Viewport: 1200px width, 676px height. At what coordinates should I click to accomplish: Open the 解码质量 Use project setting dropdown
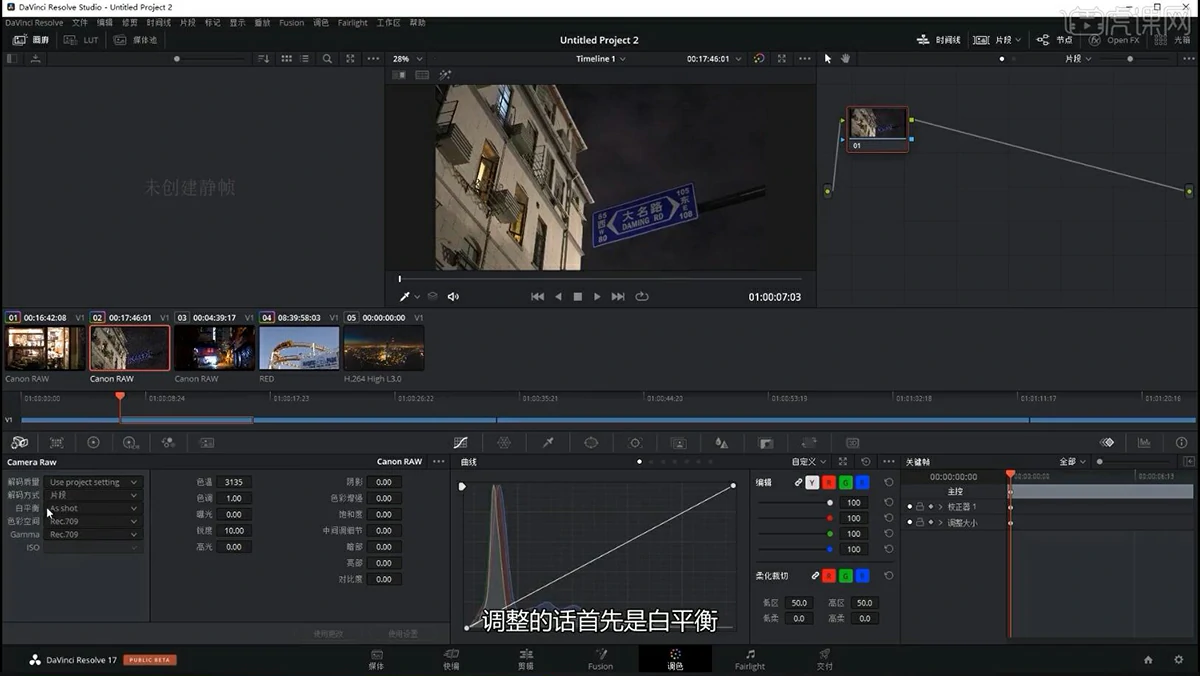[x=94, y=482]
